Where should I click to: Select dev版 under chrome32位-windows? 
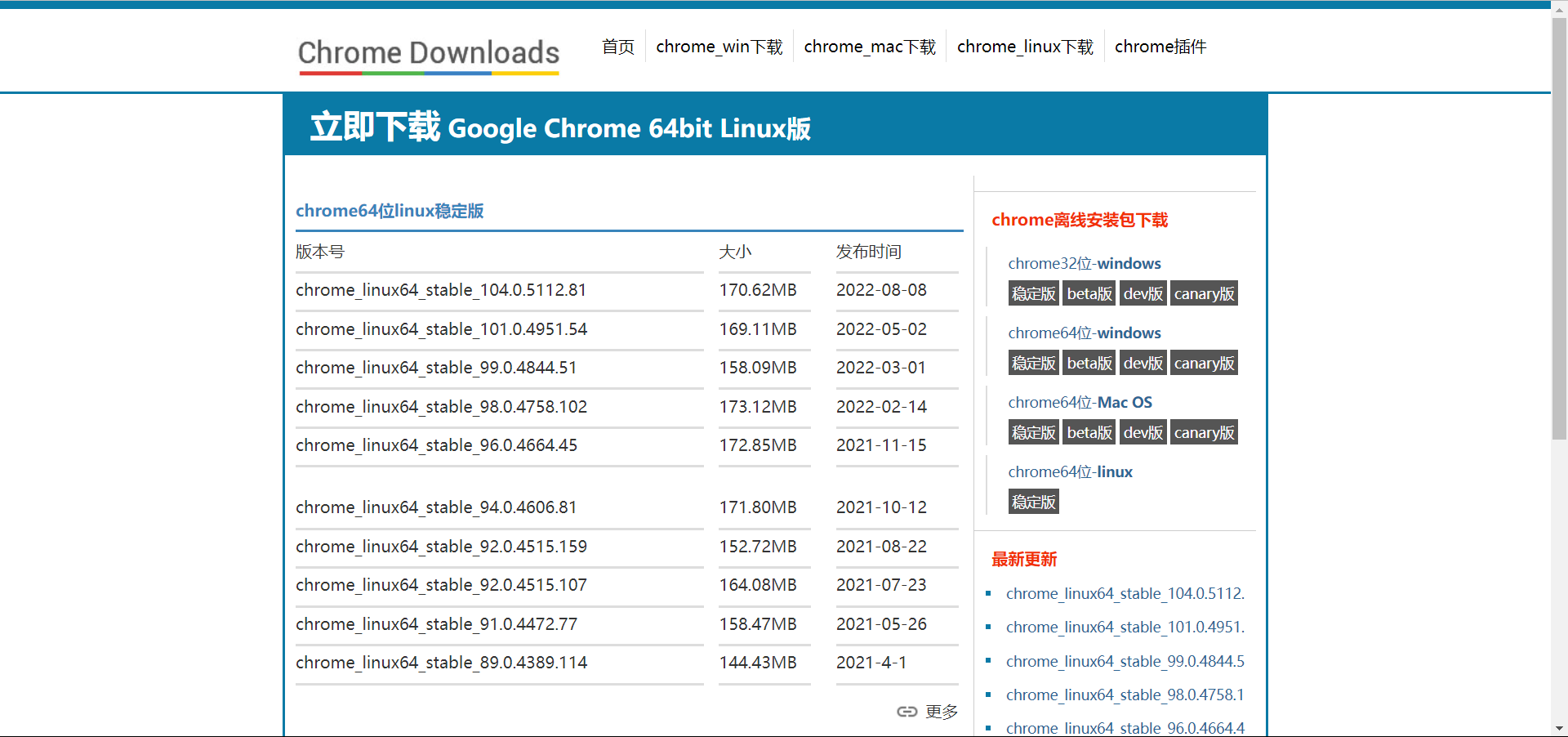coord(1143,293)
